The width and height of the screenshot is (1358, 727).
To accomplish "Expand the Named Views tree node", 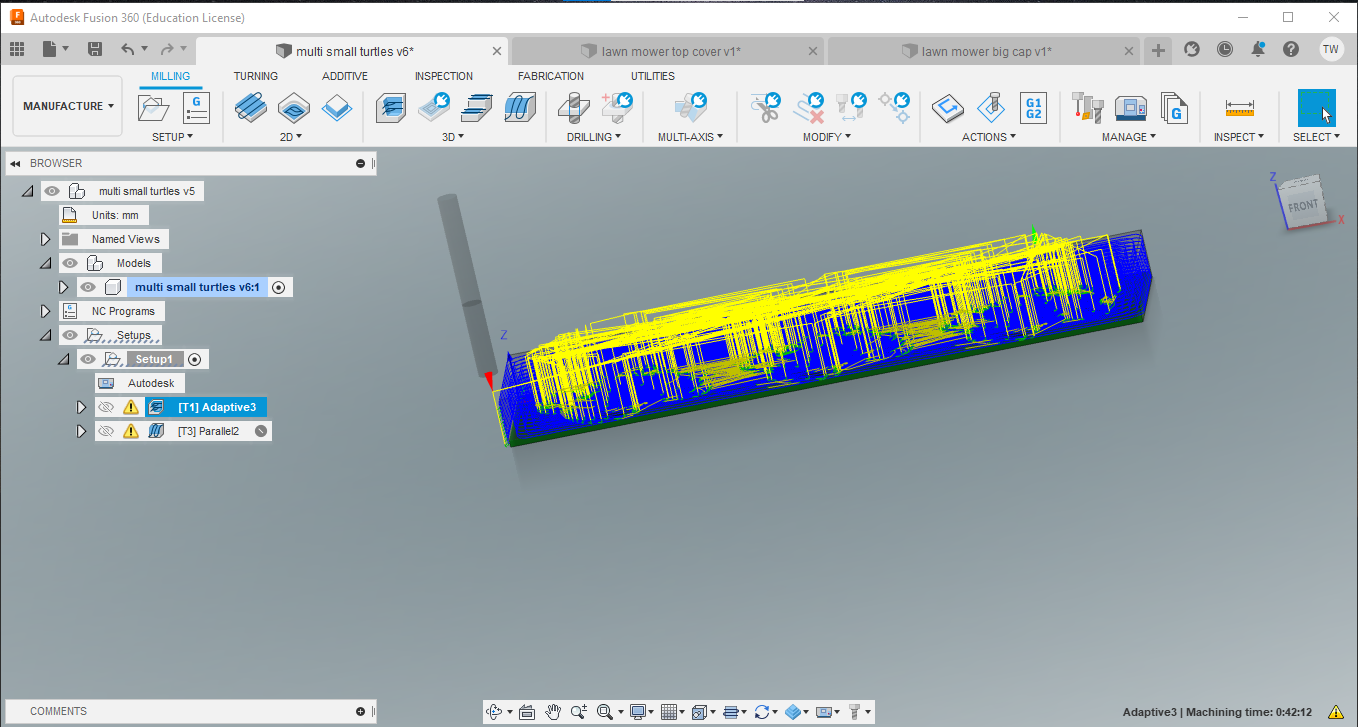I will [x=45, y=239].
